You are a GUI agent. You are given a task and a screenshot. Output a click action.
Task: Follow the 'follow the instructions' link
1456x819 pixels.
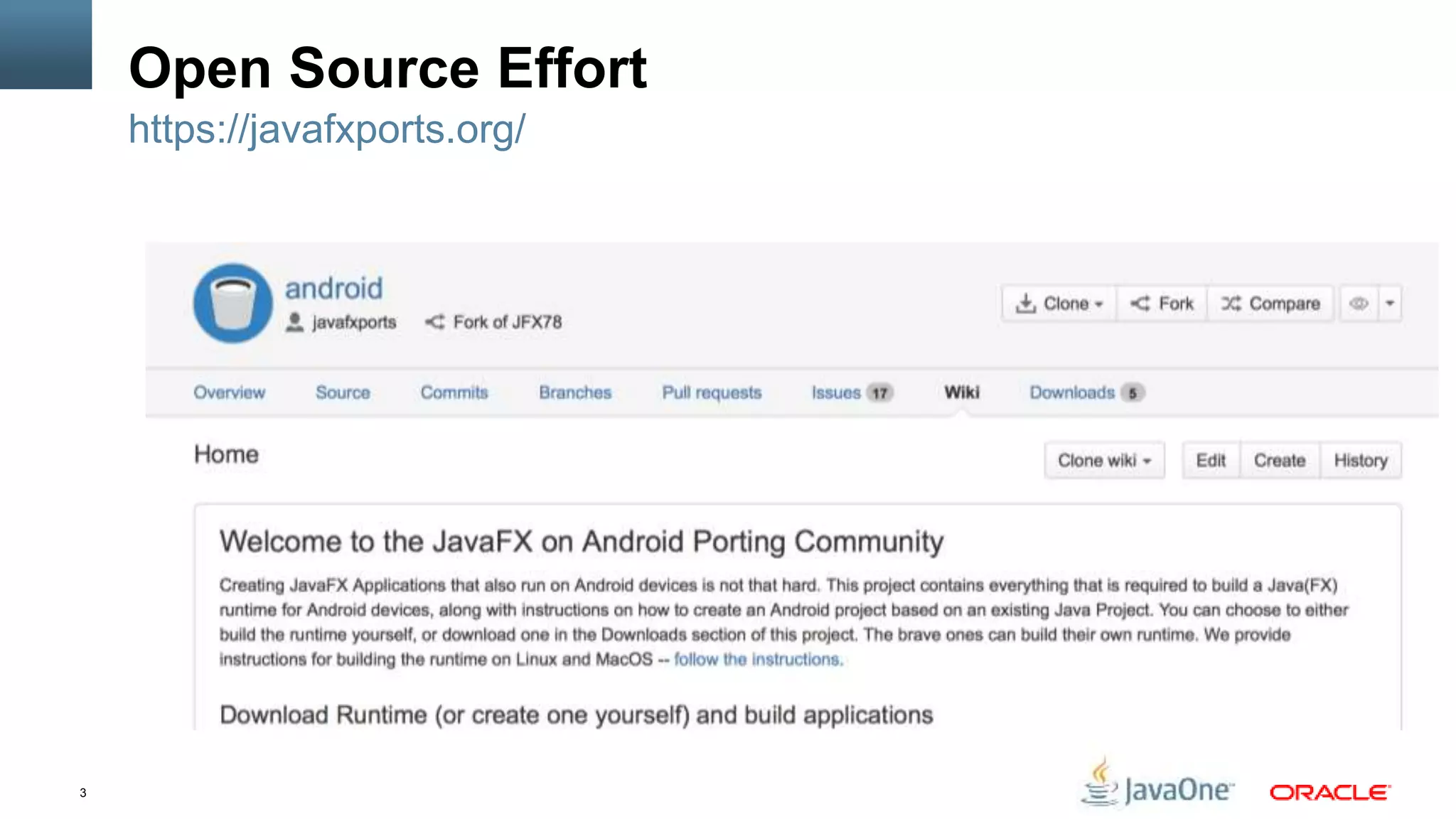pos(759,660)
